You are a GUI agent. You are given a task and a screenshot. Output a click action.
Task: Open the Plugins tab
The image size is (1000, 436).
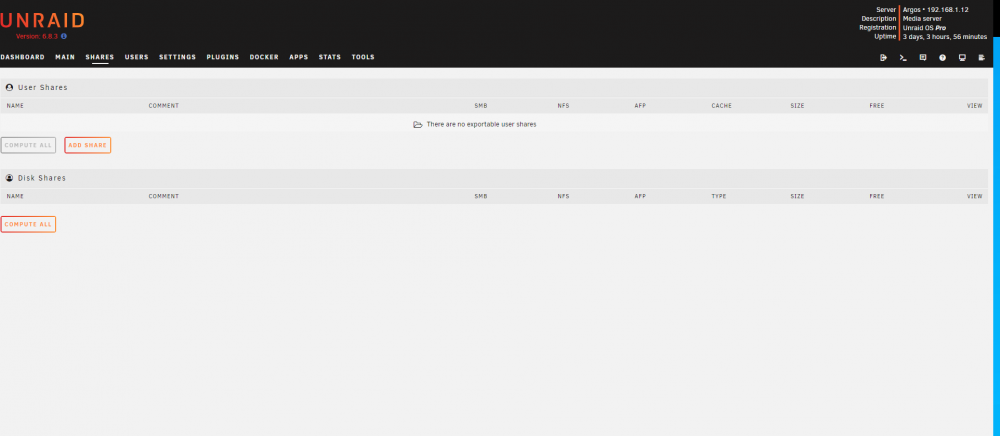click(x=223, y=57)
